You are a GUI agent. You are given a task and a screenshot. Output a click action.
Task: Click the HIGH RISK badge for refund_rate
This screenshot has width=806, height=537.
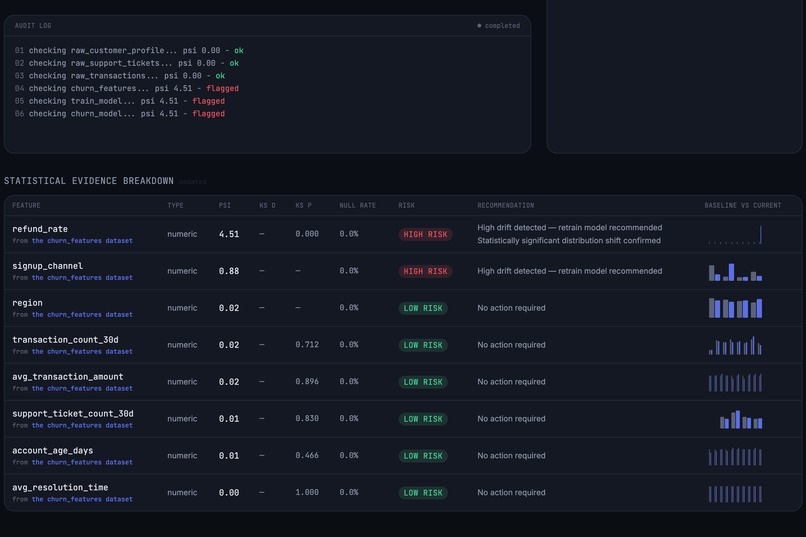pos(425,234)
